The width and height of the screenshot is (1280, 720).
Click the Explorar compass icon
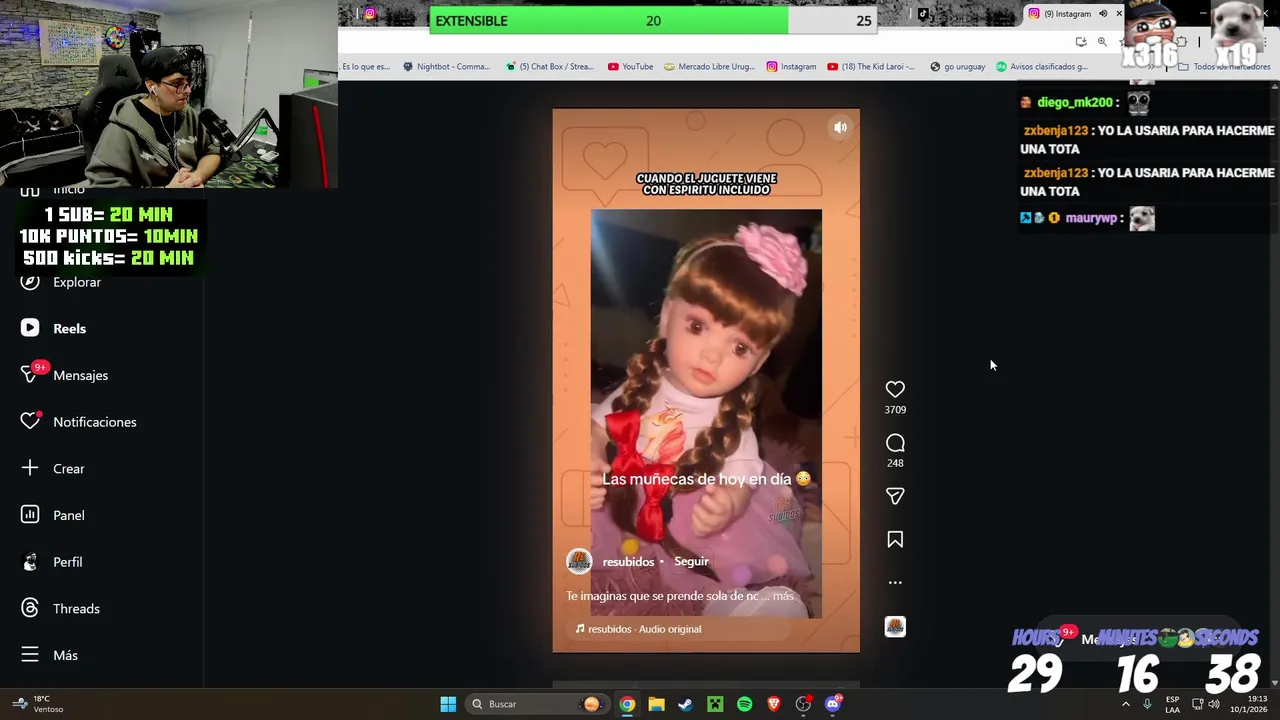pyautogui.click(x=30, y=282)
